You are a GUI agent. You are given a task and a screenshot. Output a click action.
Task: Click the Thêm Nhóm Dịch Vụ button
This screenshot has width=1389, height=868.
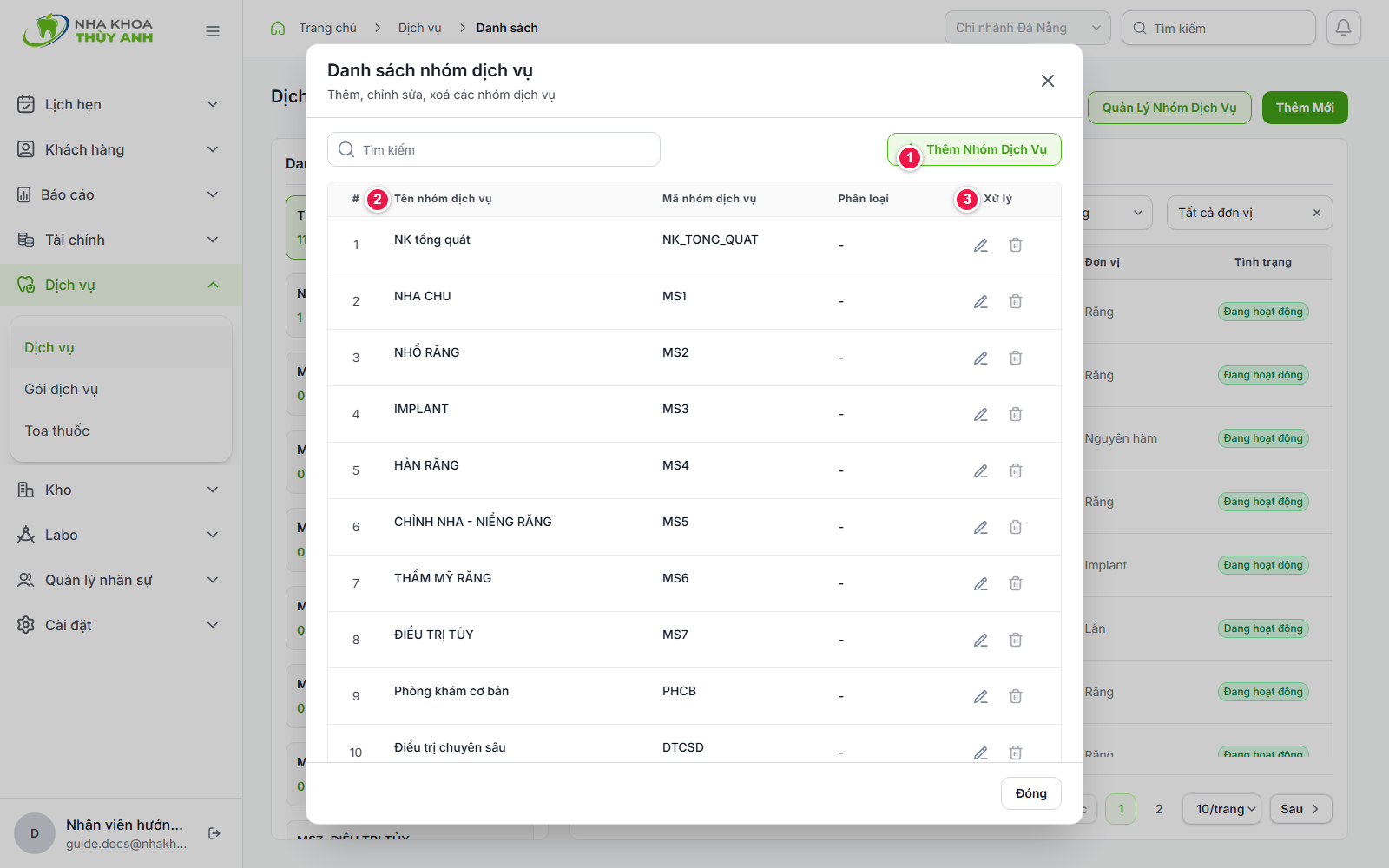click(974, 149)
